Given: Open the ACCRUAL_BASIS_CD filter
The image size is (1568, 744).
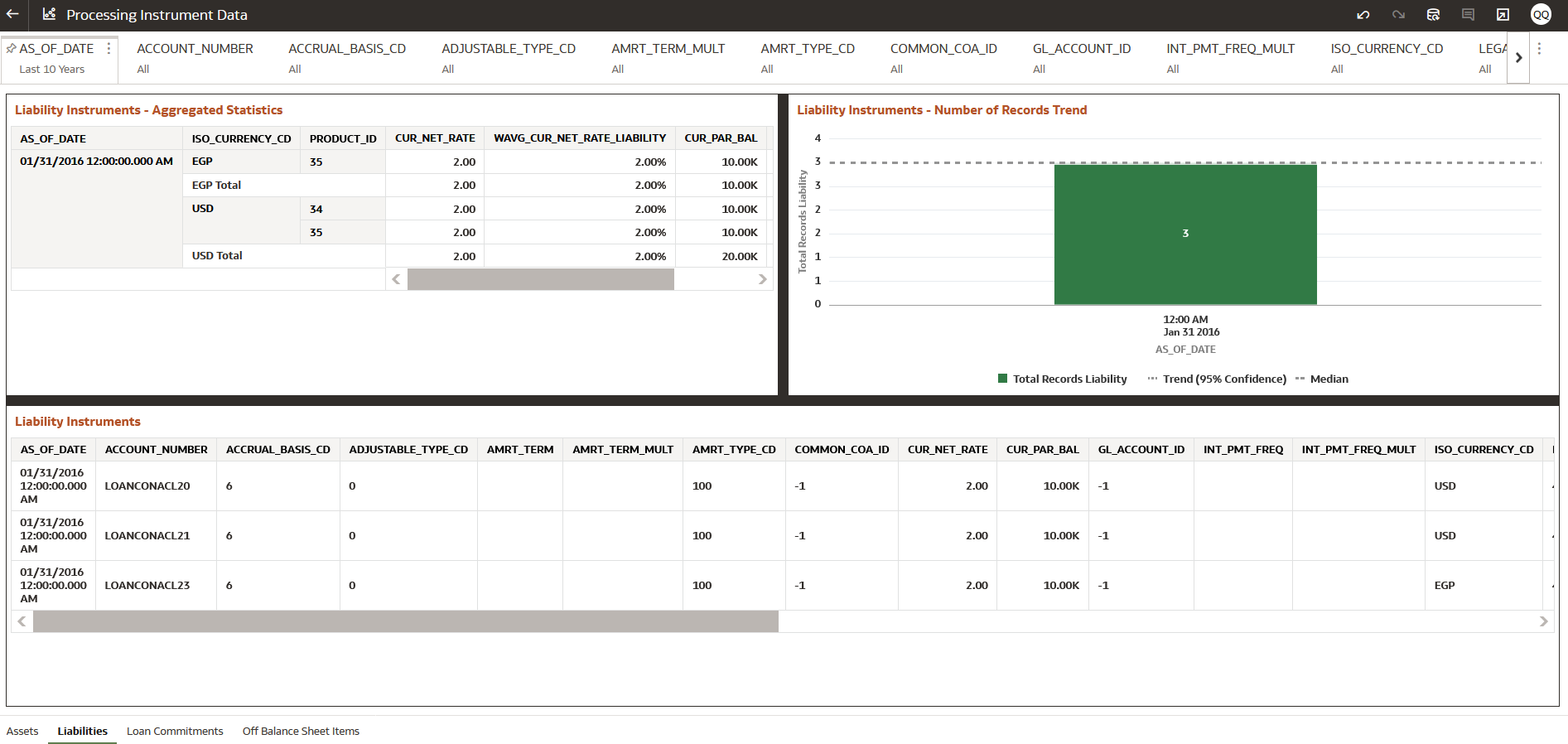Looking at the screenshot, I should pos(347,59).
